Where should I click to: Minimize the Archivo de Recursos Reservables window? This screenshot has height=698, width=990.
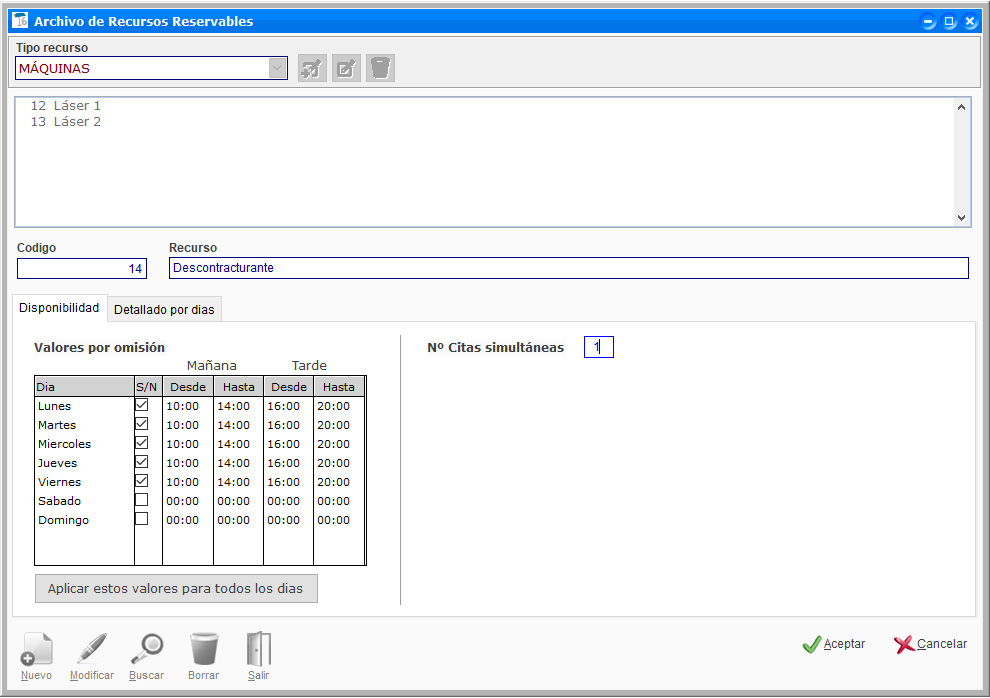click(928, 21)
